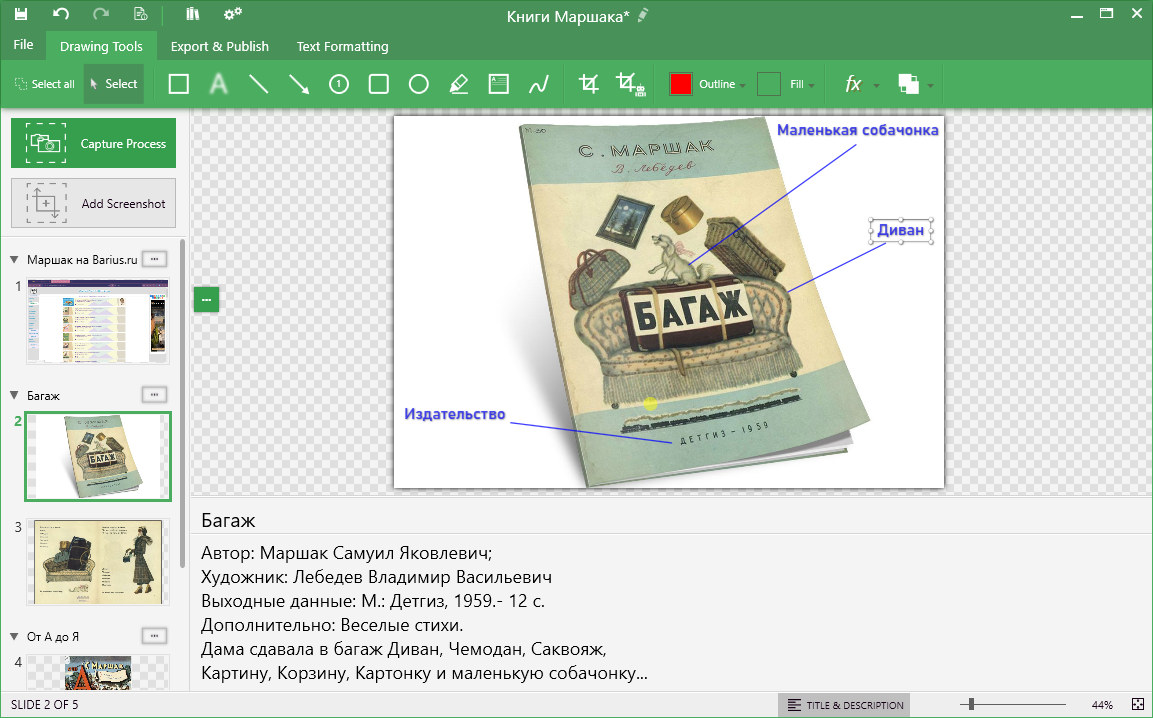Screen dimensions: 1153x718
Task: Click the 'SLIDE 2 OF 5' status text
Action: [44, 705]
